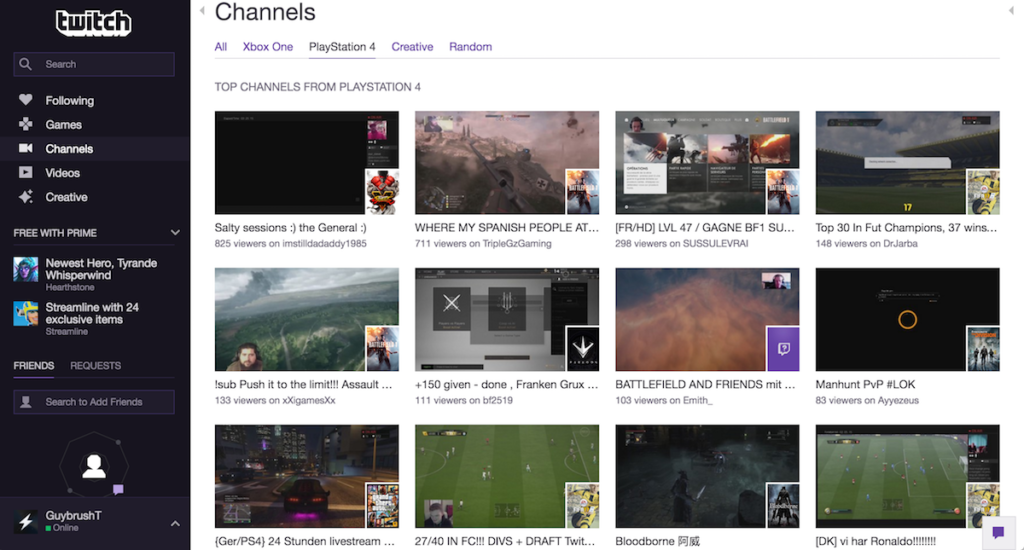
Task: Click Paragon box art on bf2519 stream
Action: (x=583, y=348)
